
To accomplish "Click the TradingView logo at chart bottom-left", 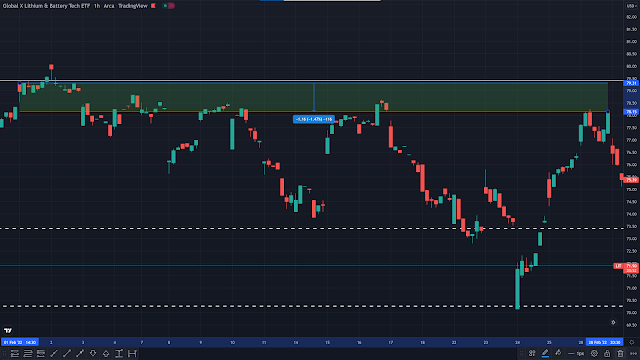I will [8, 330].
